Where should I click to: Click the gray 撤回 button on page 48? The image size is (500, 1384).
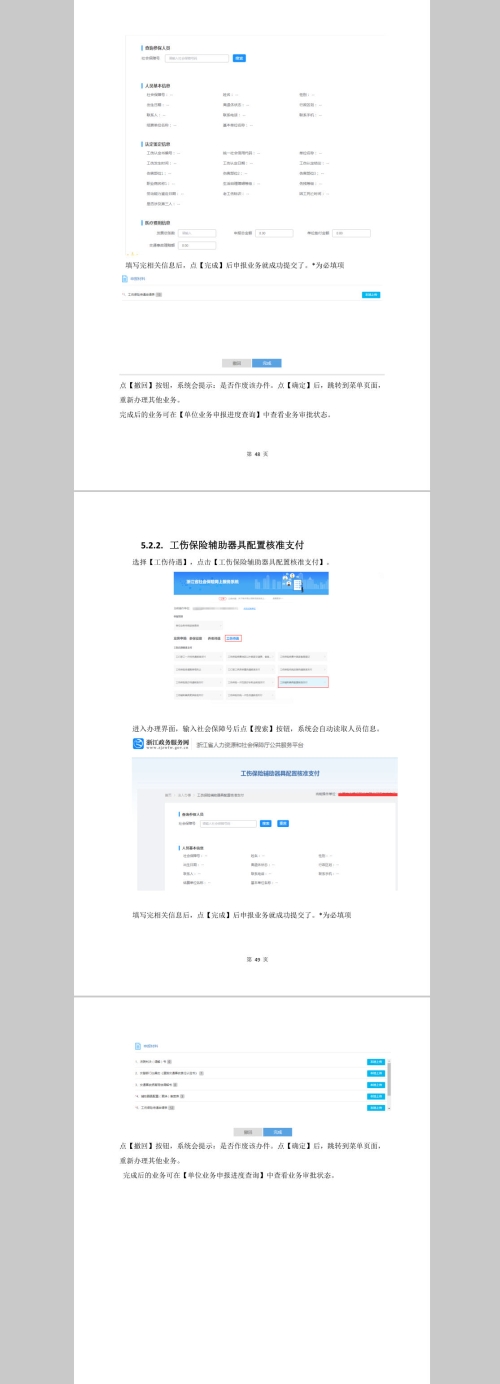237,363
